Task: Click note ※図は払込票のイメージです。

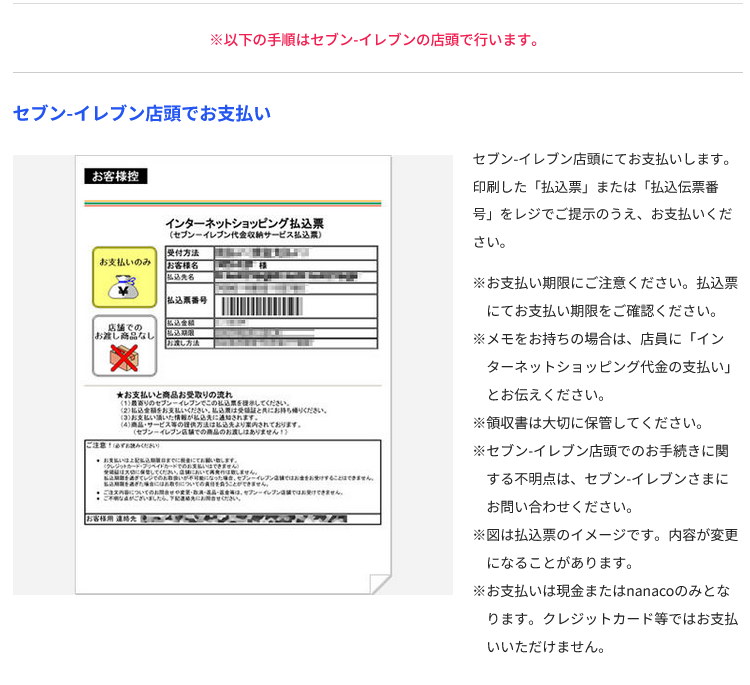Action: point(568,535)
